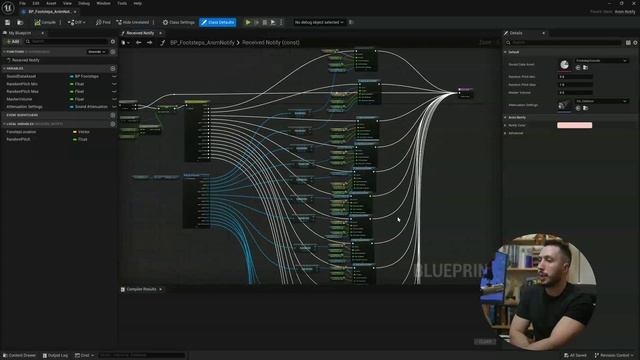Screen dimensions: 640x360
Task: Open the View menu
Action: (x=67, y=3)
